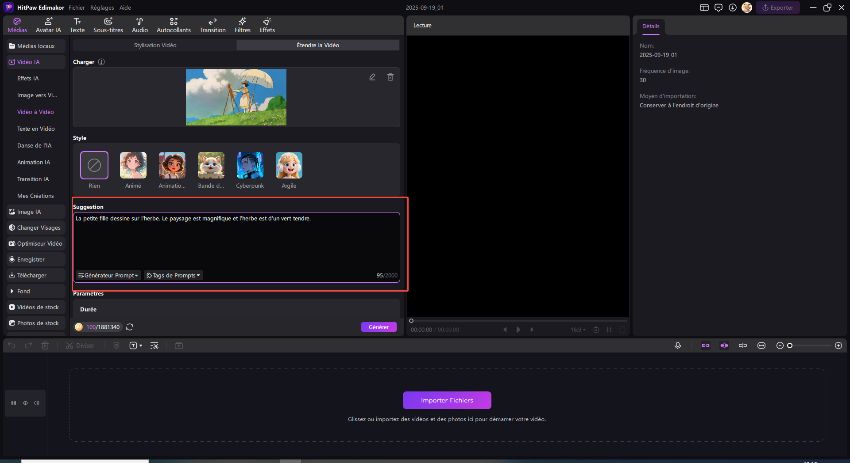Viewport: 850px width, 463px height.
Task: Expand the Image IA sidebar section
Action: click(x=36, y=212)
